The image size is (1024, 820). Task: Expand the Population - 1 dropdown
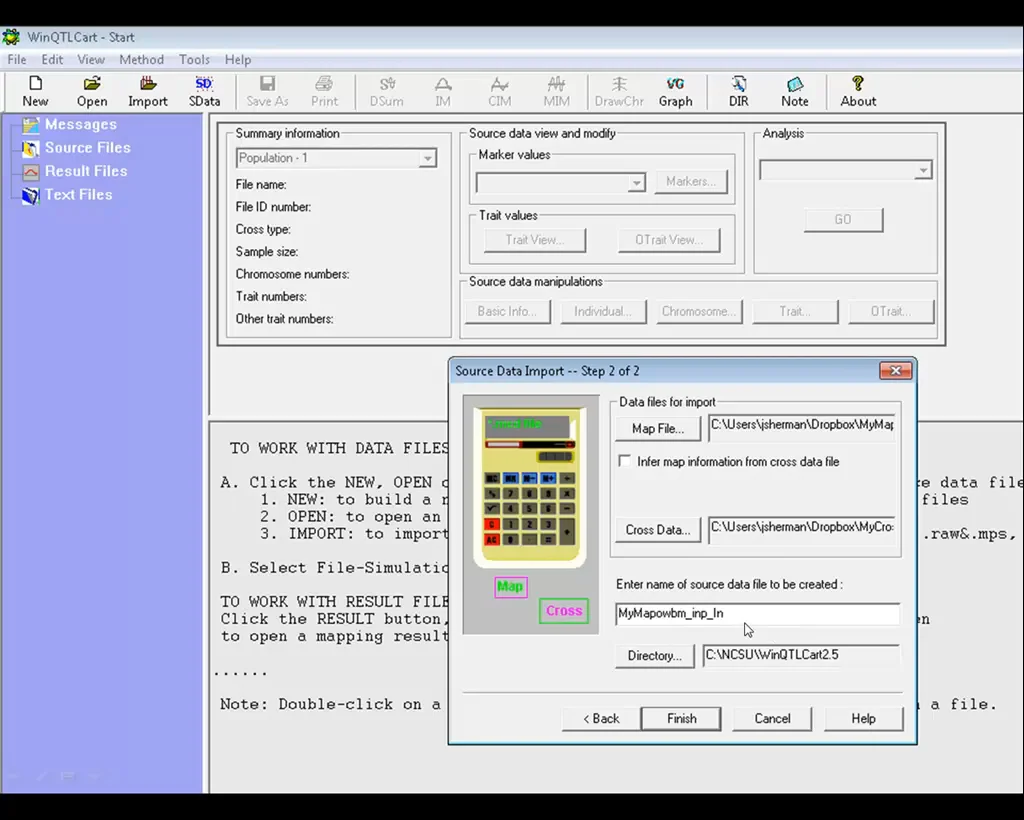(427, 158)
